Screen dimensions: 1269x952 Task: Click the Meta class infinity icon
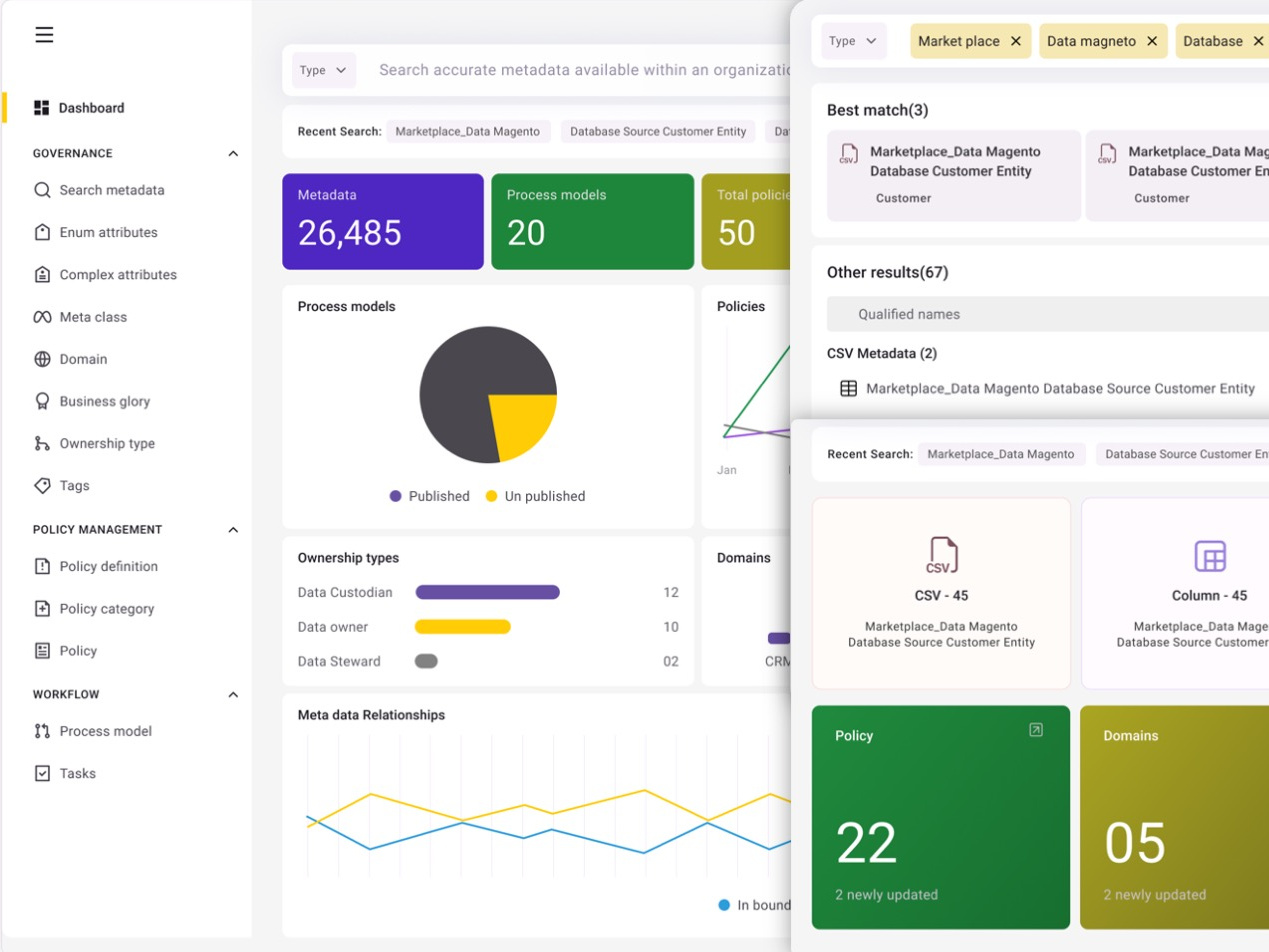(42, 317)
